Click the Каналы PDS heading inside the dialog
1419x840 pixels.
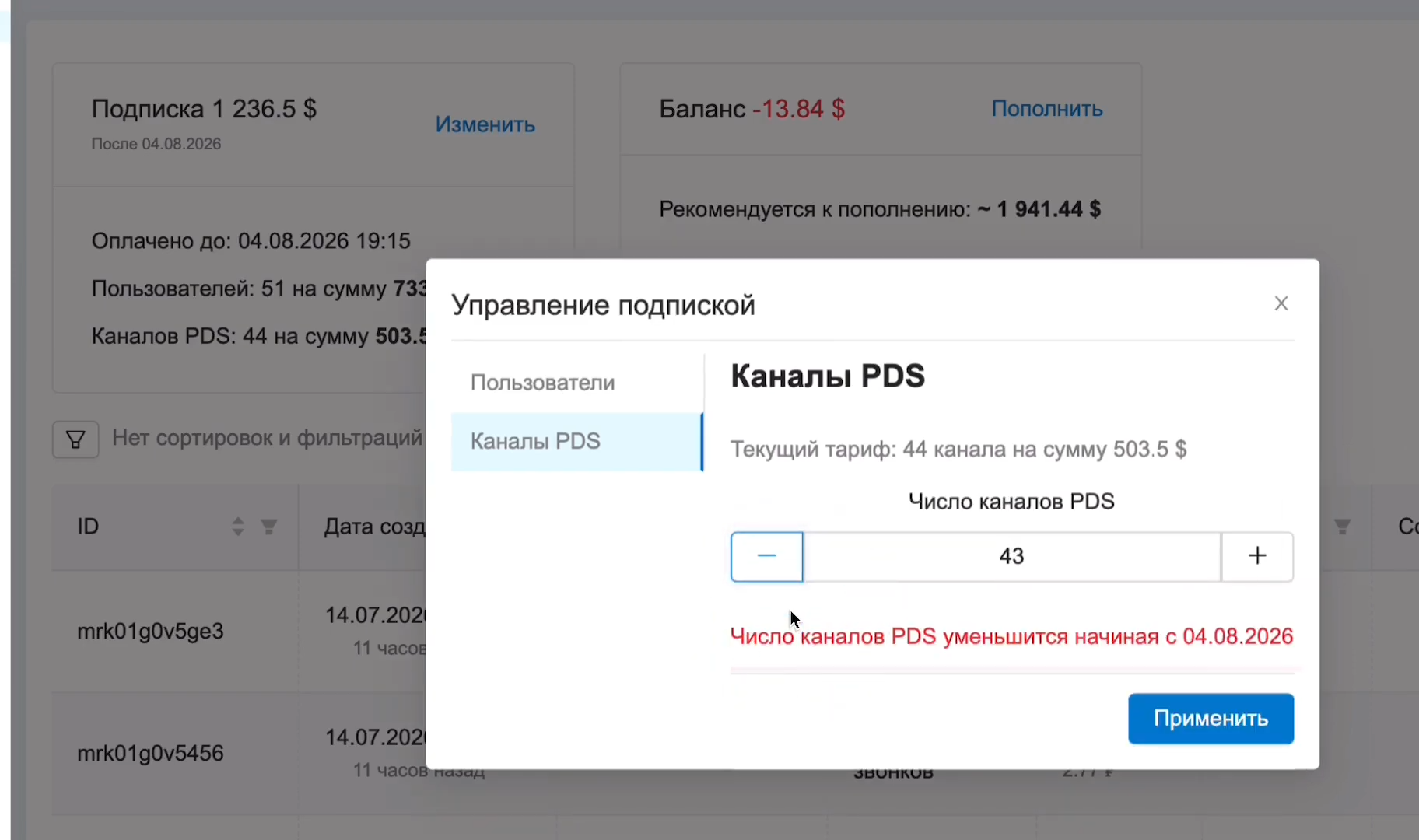828,376
